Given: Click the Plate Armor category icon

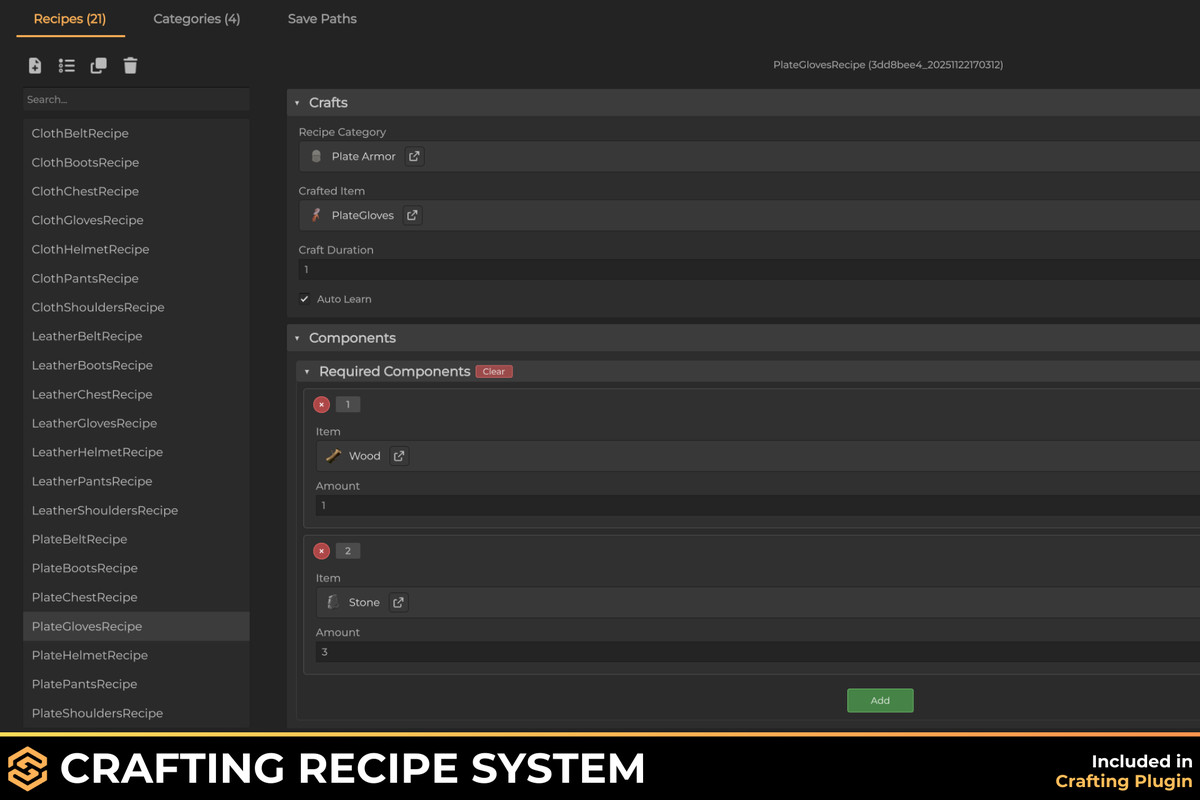Looking at the screenshot, I should tap(316, 156).
